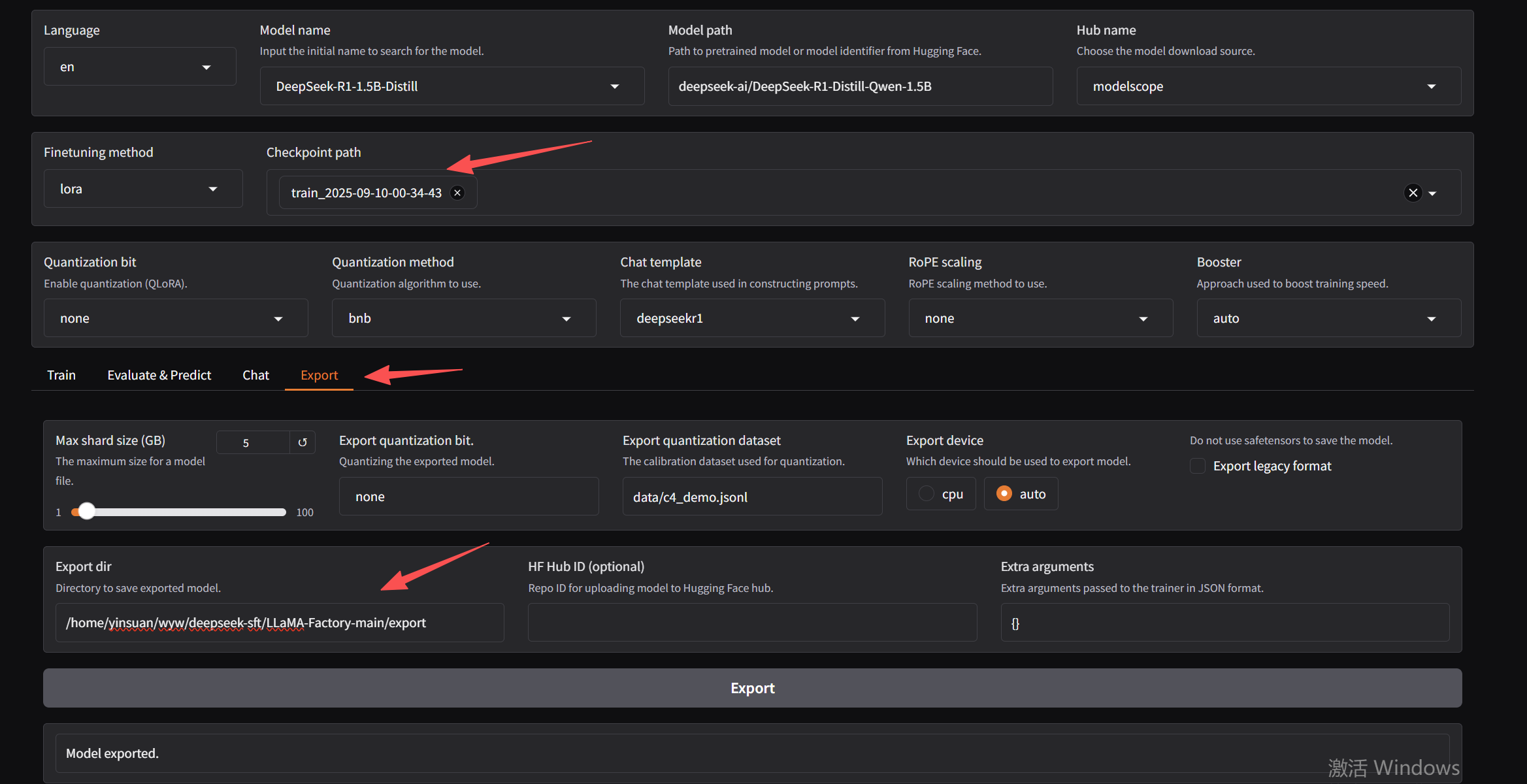Image resolution: width=1527 pixels, height=784 pixels.
Task: Open the Quantization bit dropdown
Action: [x=176, y=318]
